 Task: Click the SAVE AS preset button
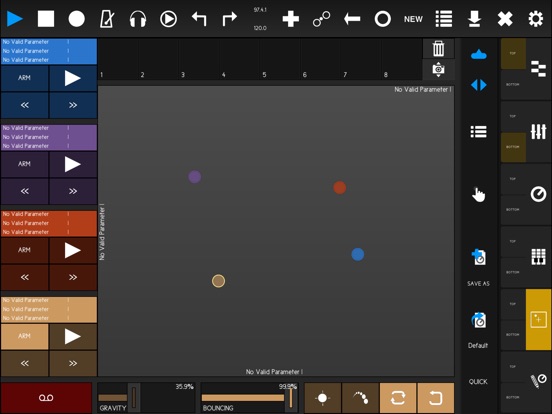click(478, 268)
